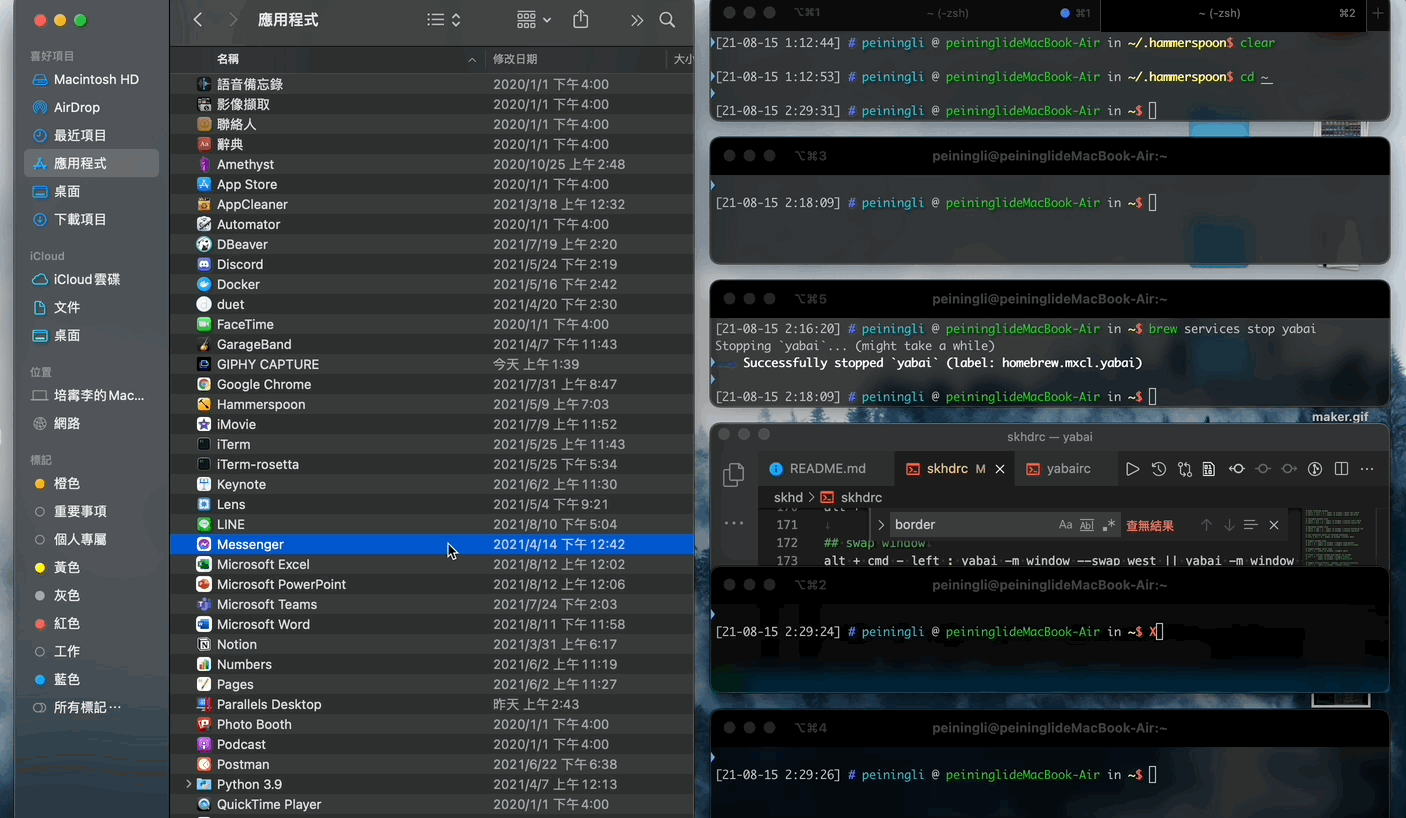Click the Run play icon in editor toolbar
The image size is (1406, 818).
click(x=1132, y=469)
